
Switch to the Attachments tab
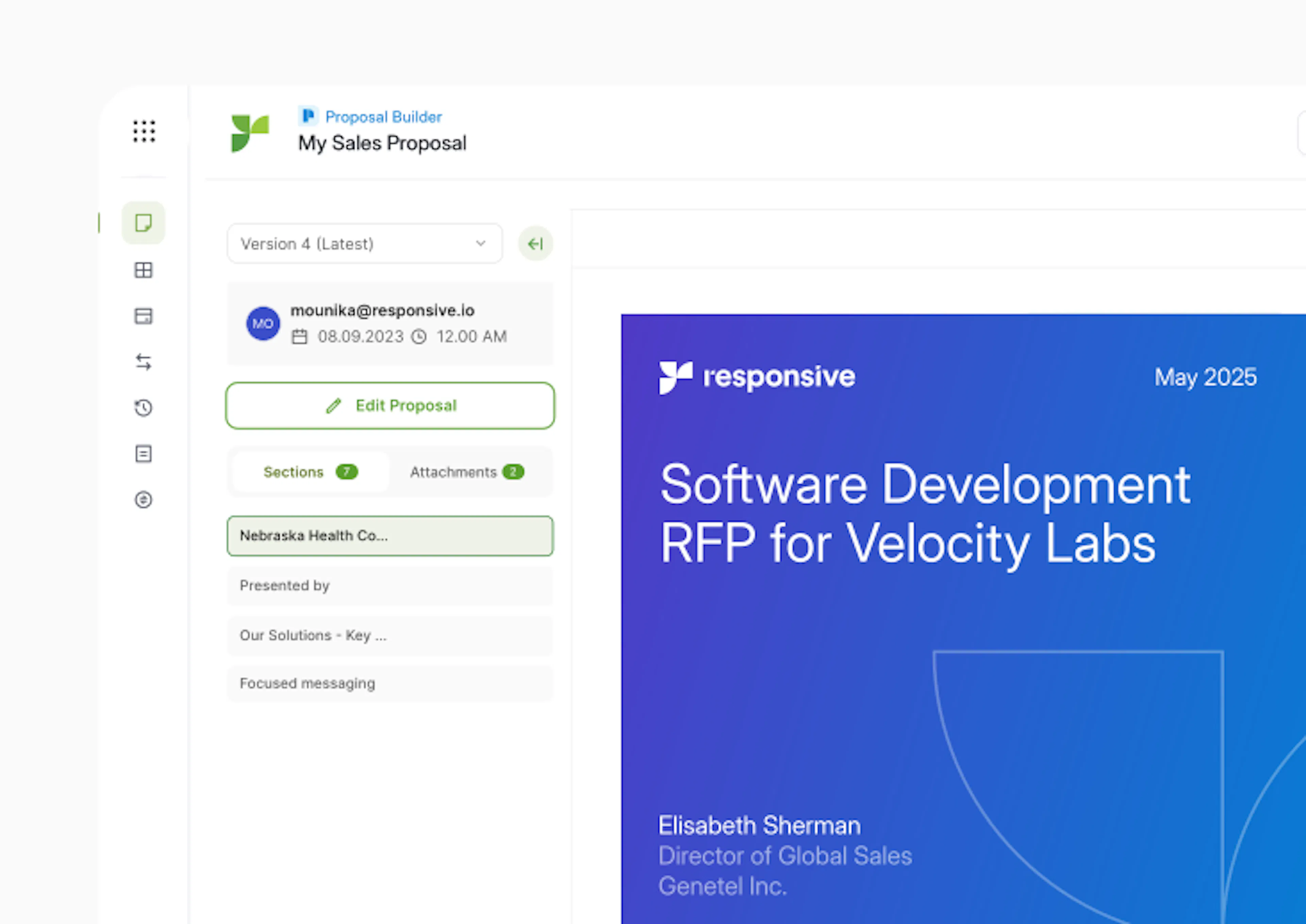(466, 472)
